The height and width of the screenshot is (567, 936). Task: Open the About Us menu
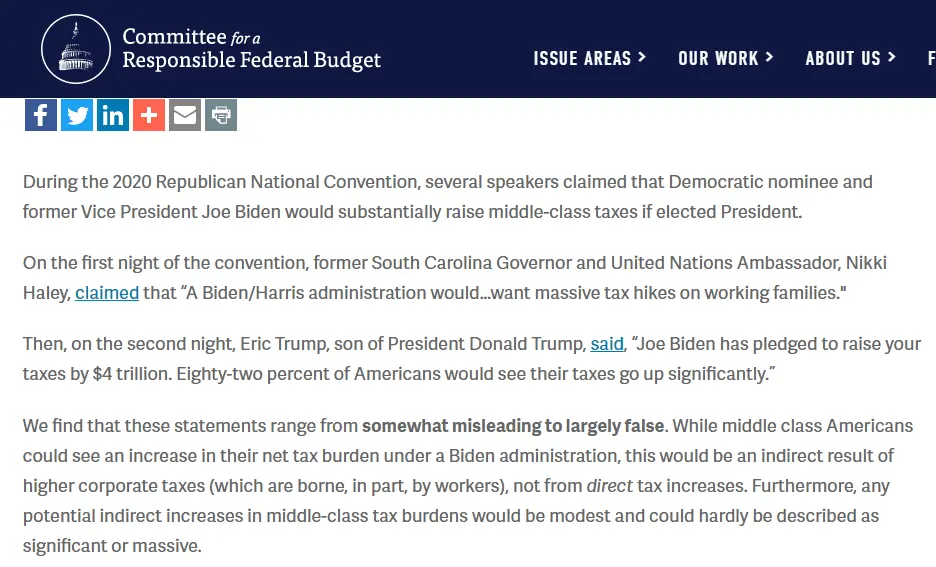[x=843, y=58]
